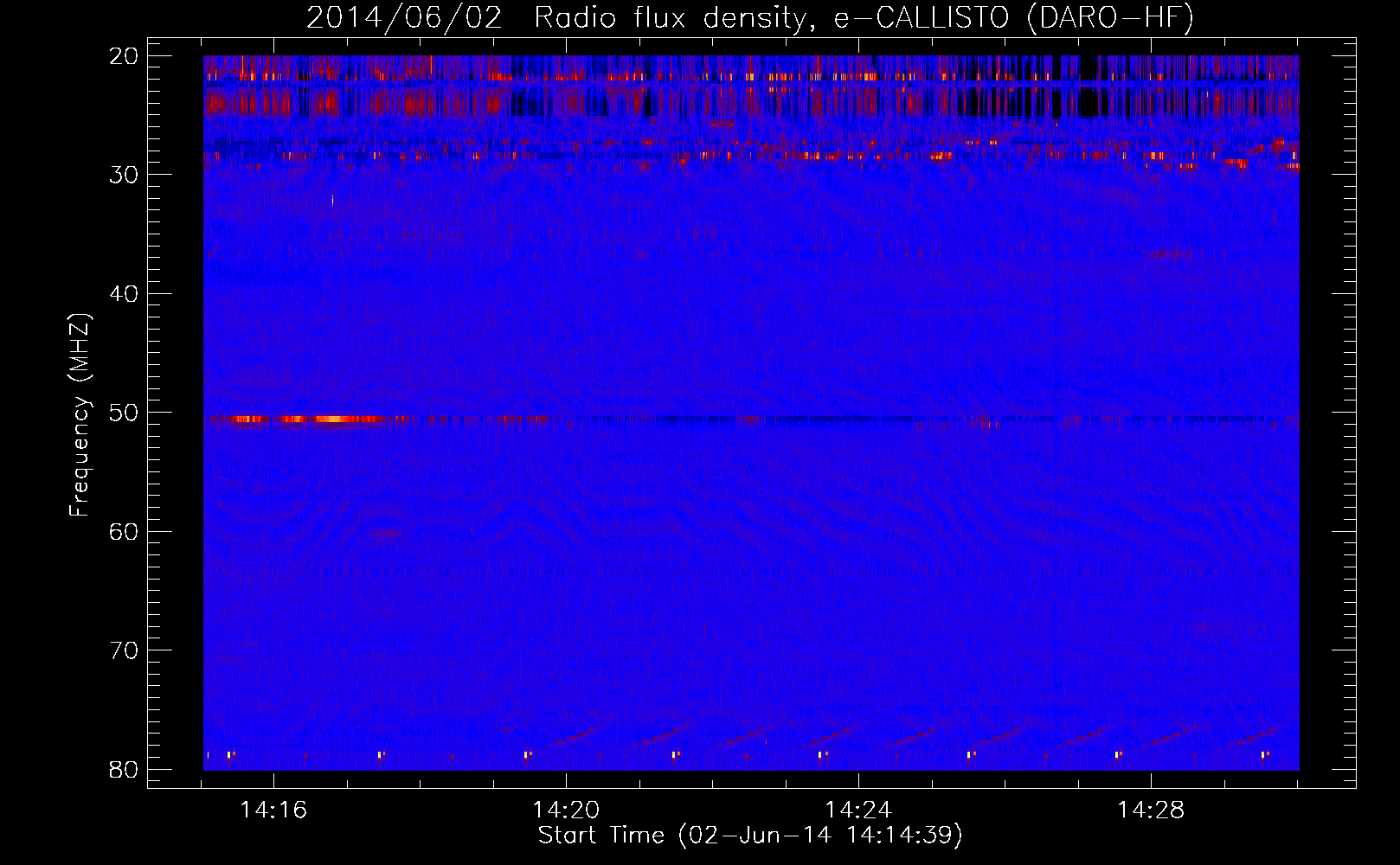Screen dimensions: 1400x865
Task: Select the 80 frequency tick label
Action: (124, 770)
